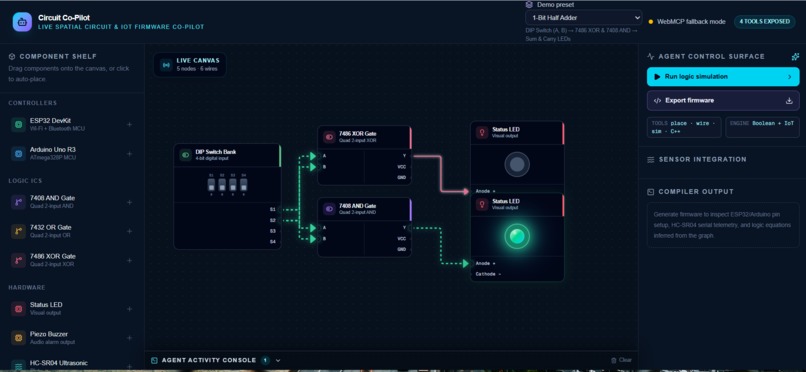Expand the Agent Activity Console chevron
The height and width of the screenshot is (372, 806).
point(278,360)
